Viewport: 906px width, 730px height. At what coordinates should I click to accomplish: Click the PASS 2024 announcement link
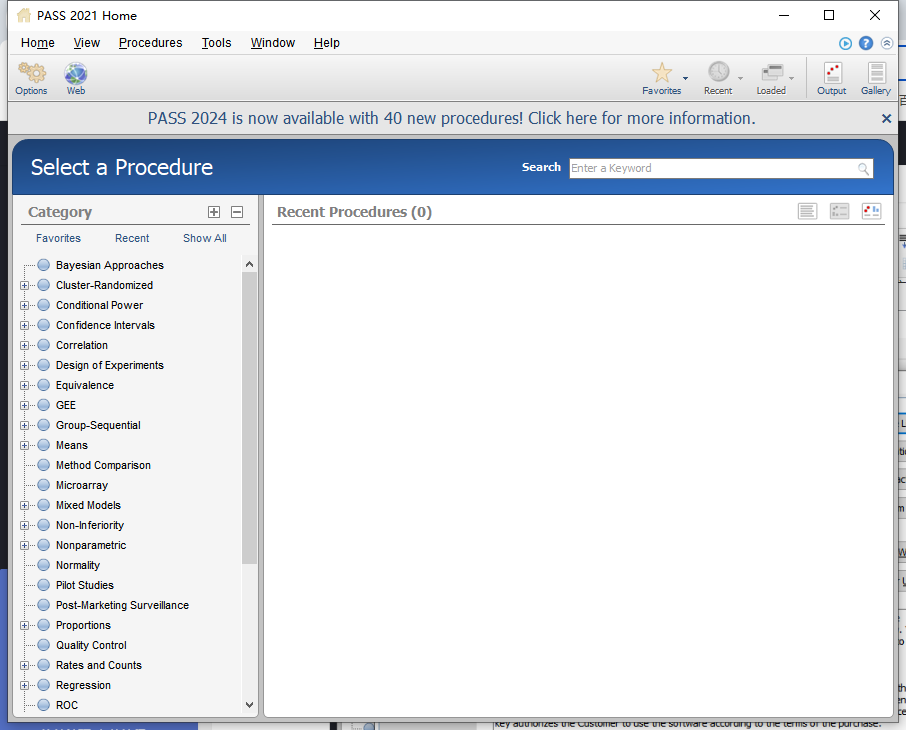click(x=451, y=118)
